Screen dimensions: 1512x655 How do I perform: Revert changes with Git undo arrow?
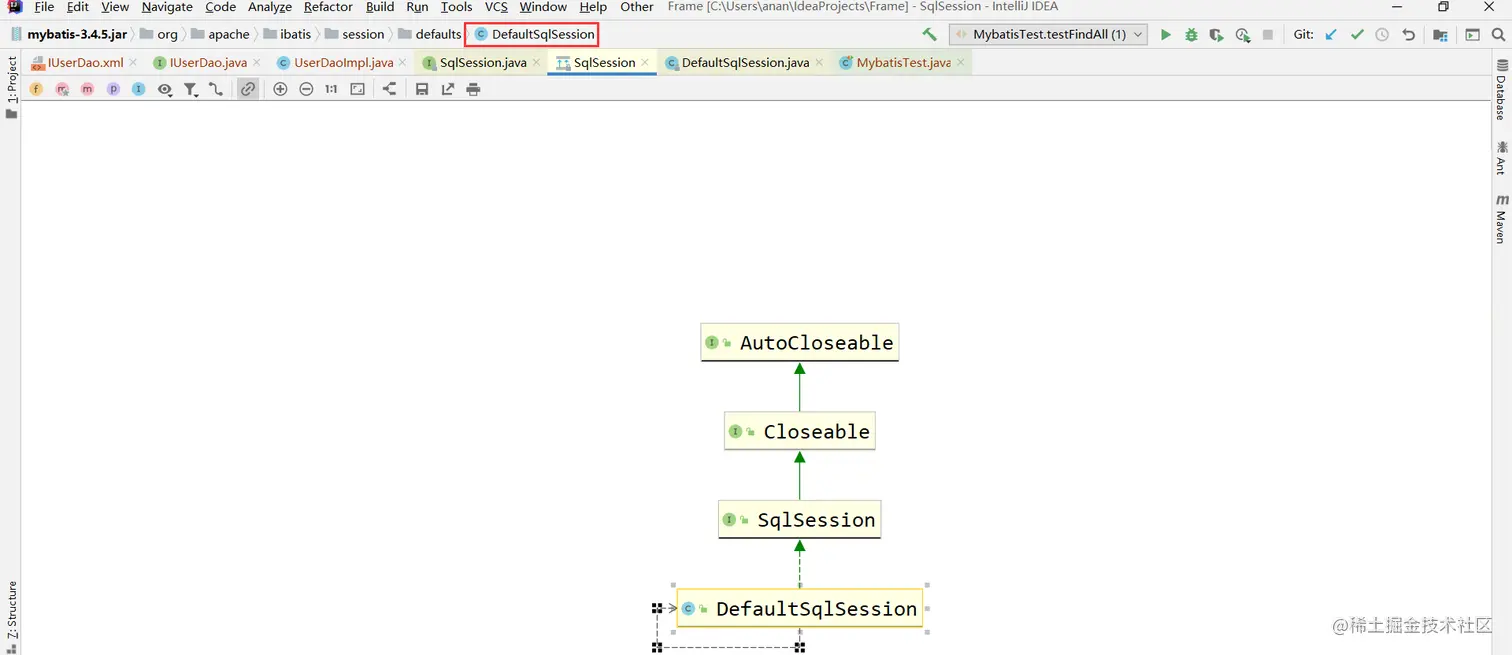(x=1408, y=34)
